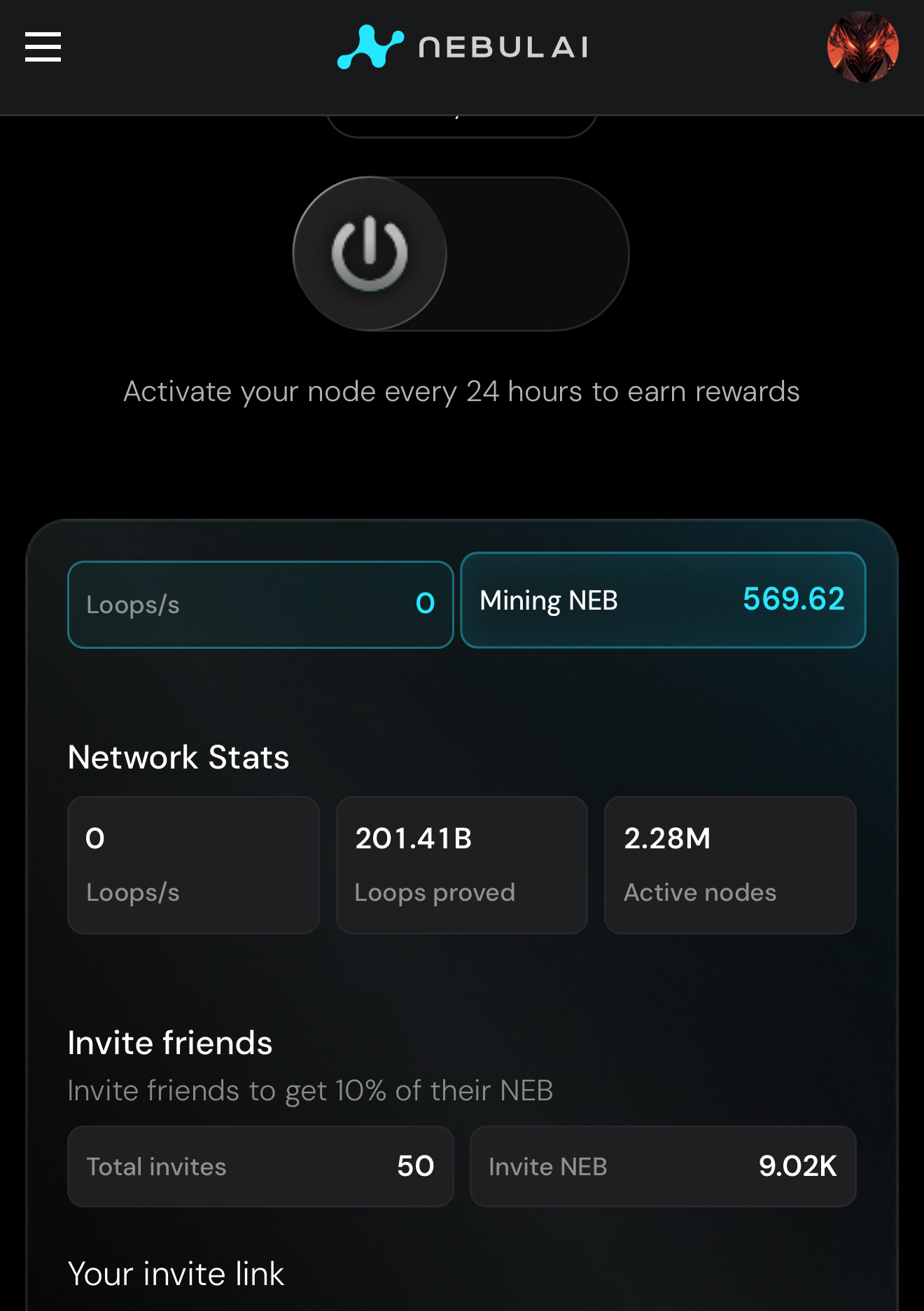924x1311 pixels.
Task: Select the Mining NEB balance box
Action: coord(663,600)
